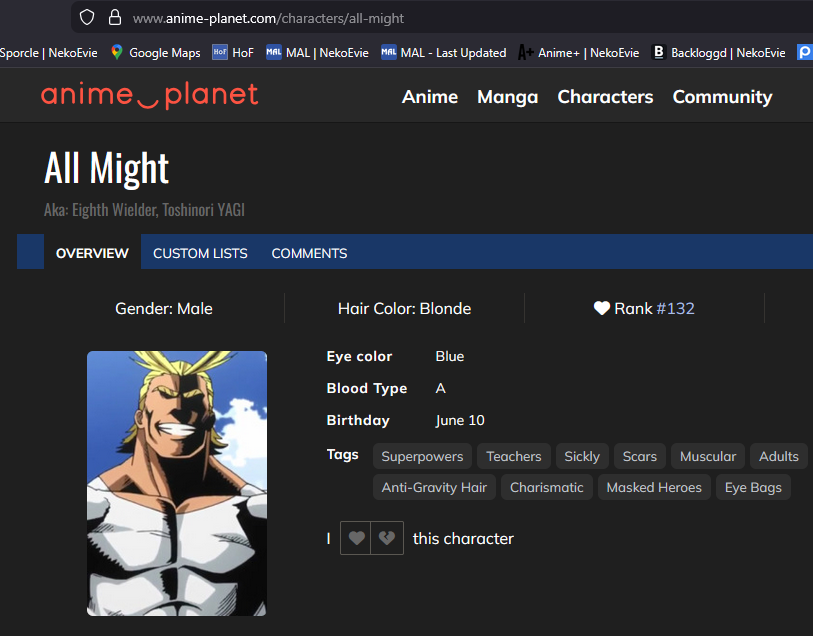This screenshot has height=636, width=813.
Task: Open Backloggd | NekoEvie bookmark
Action: [x=719, y=52]
